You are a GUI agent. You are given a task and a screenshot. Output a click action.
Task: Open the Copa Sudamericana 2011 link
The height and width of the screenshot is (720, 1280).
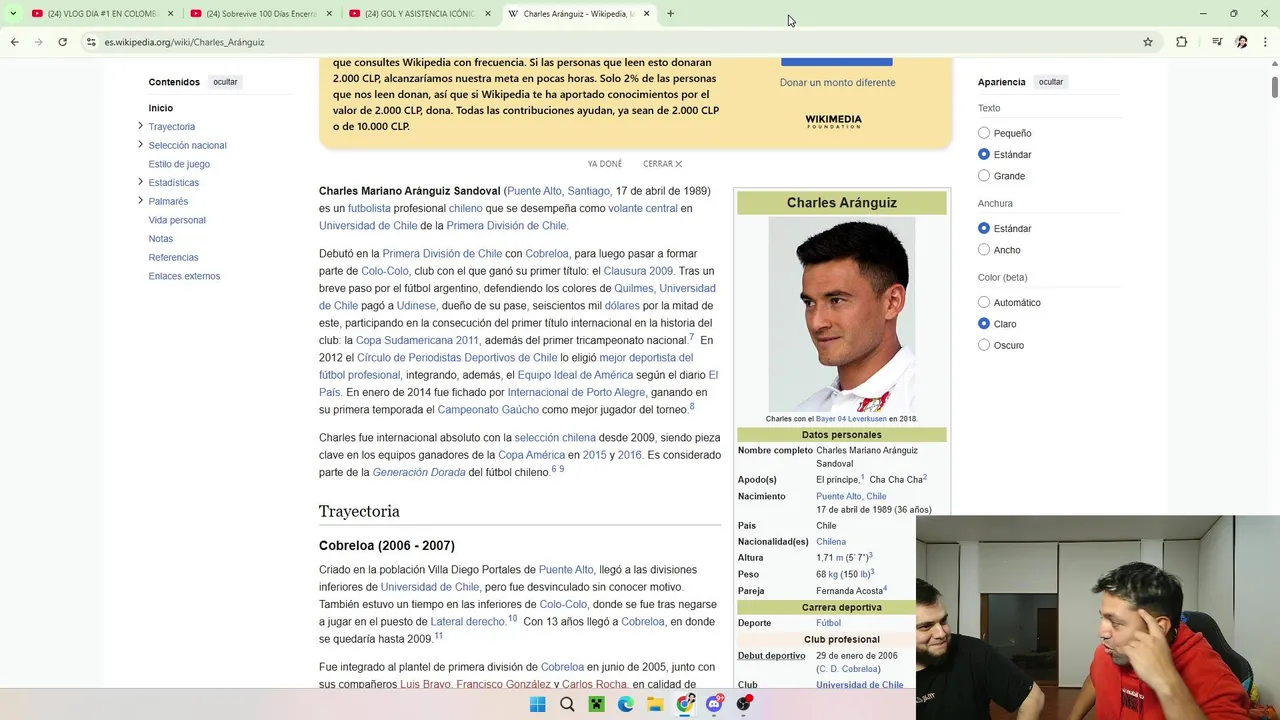[417, 340]
